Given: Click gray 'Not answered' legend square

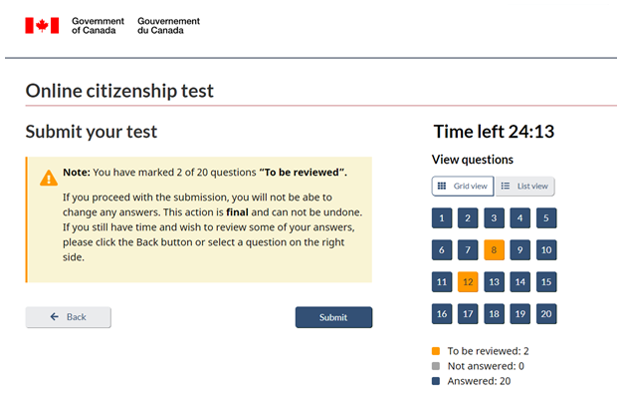Looking at the screenshot, I should [x=436, y=366].
